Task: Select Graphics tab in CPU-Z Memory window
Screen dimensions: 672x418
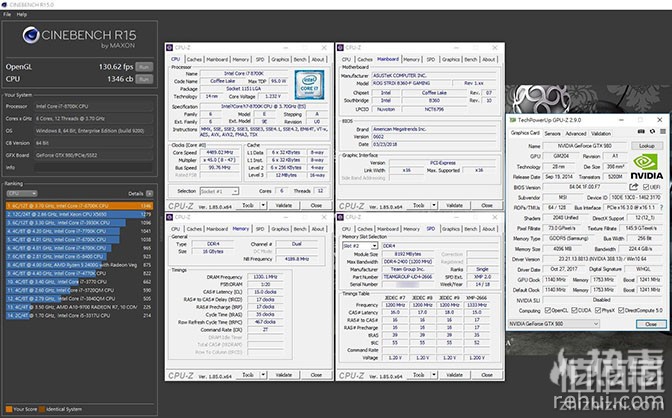Action: pyautogui.click(x=280, y=229)
